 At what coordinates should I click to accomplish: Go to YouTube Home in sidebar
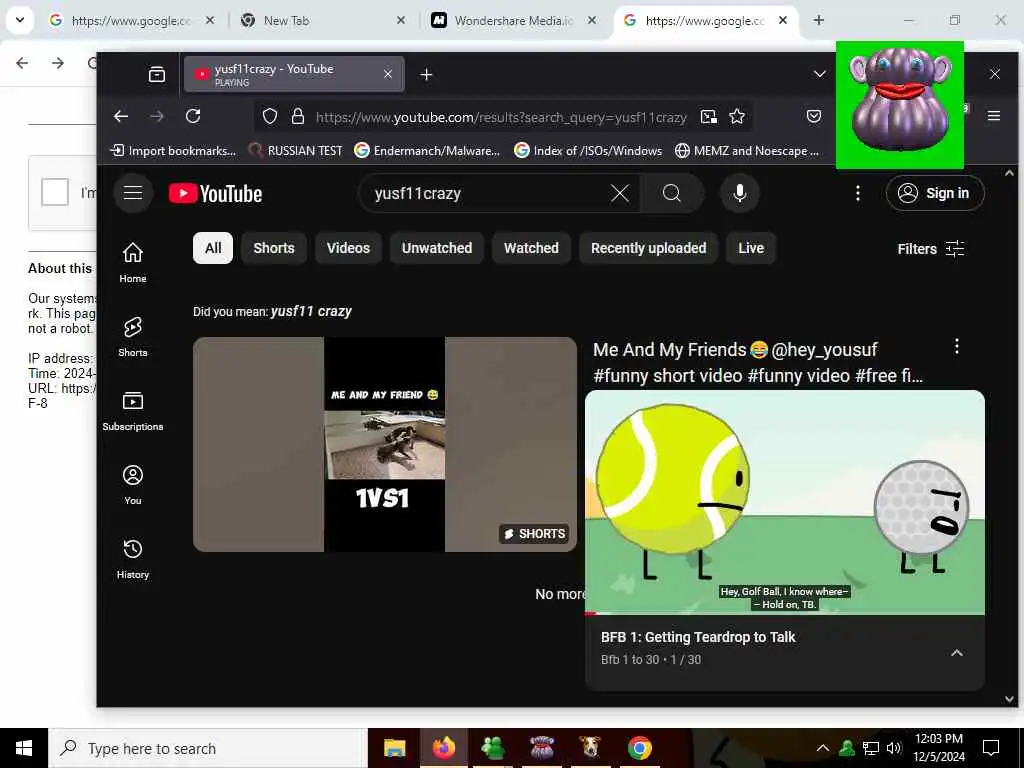click(133, 263)
